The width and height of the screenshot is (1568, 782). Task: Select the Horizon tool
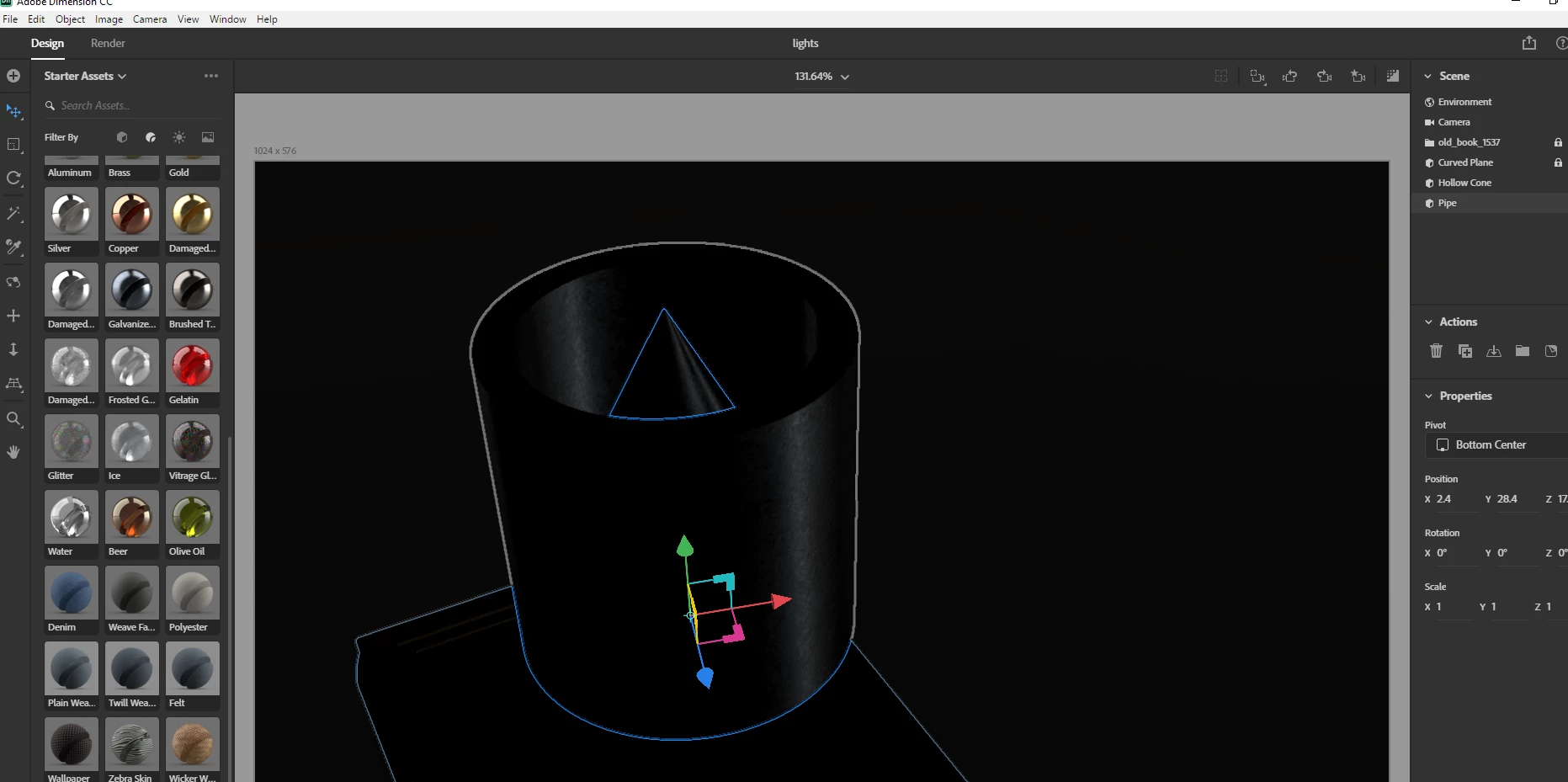coord(13,384)
